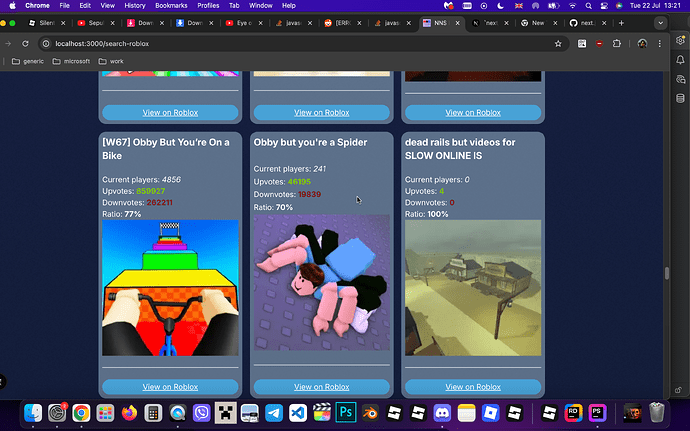
Task: Click upvotes value 46195
Action: [x=299, y=181]
